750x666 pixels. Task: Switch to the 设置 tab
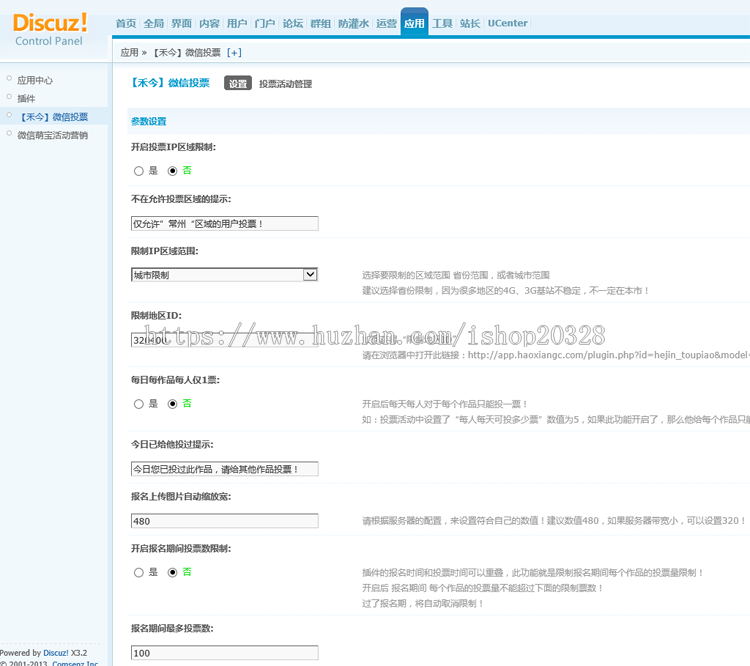point(238,84)
